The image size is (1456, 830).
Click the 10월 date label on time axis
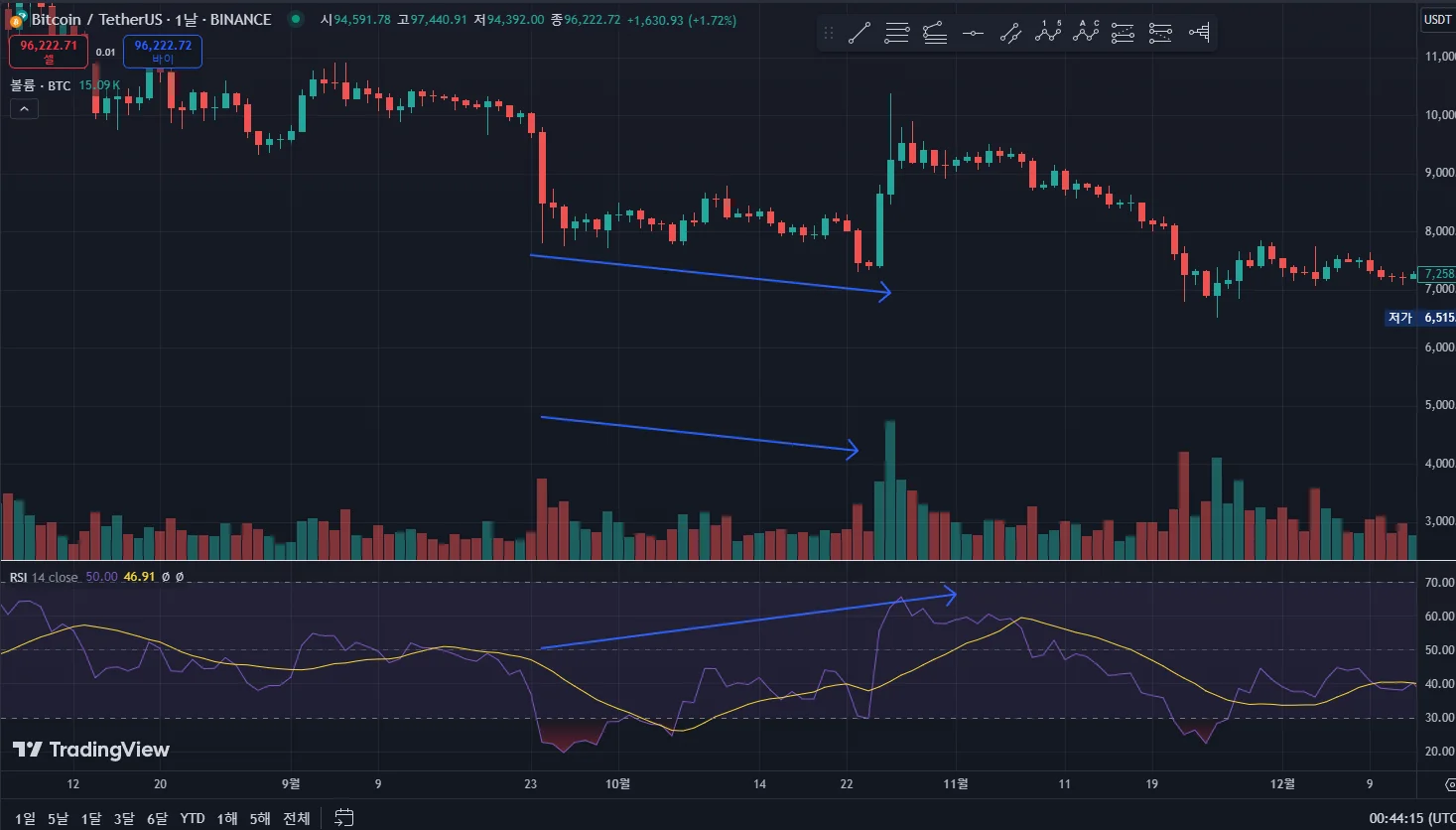click(x=617, y=784)
